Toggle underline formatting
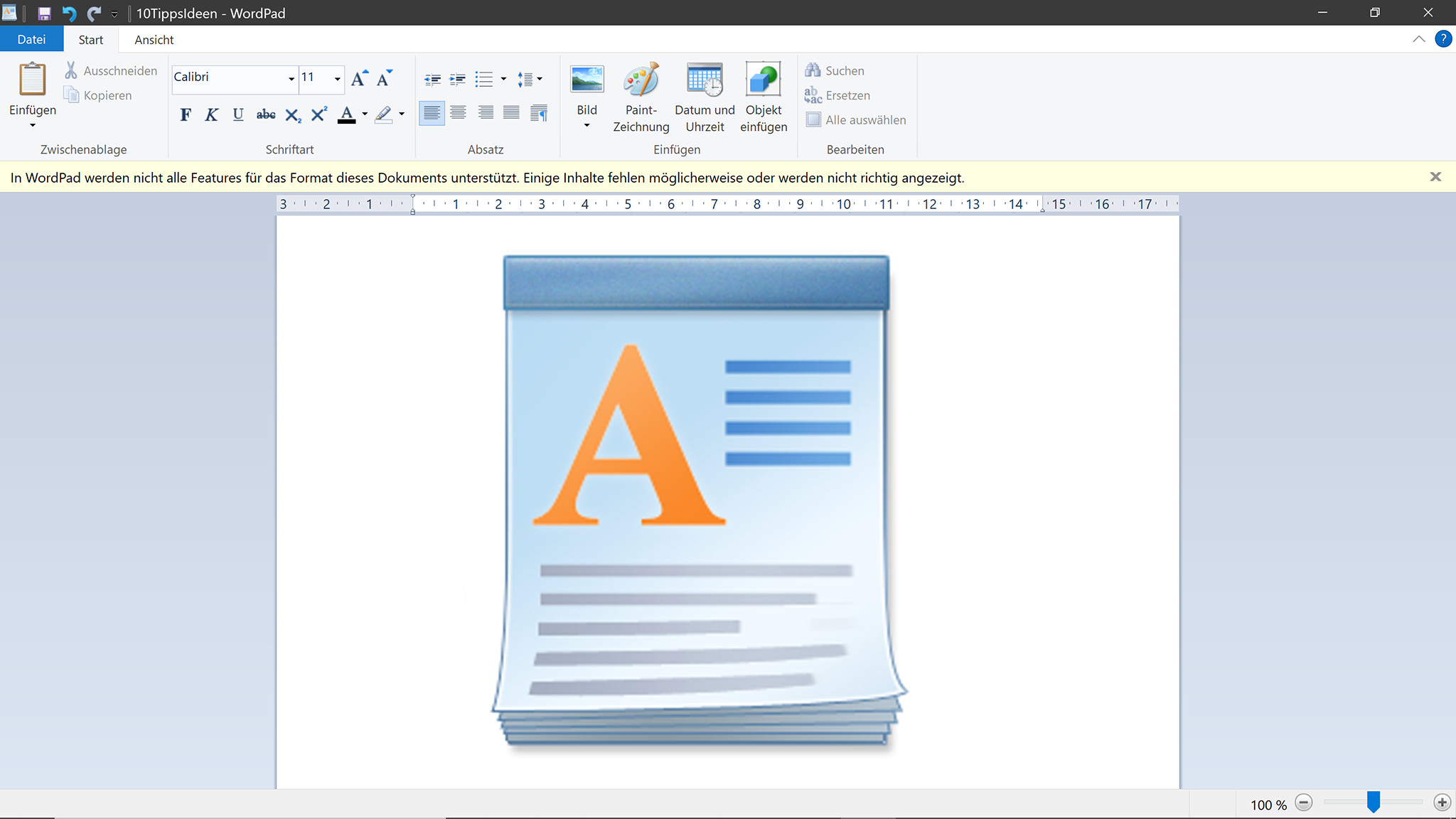This screenshot has width=1456, height=819. click(x=237, y=114)
